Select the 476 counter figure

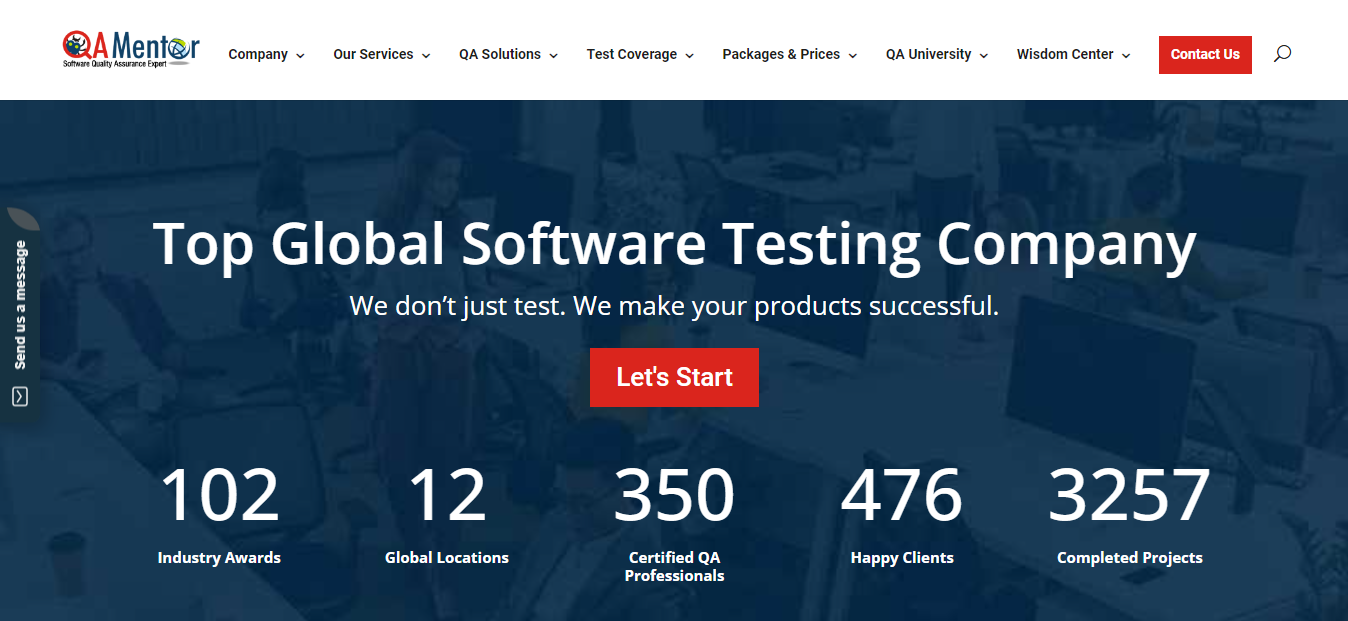click(x=902, y=495)
